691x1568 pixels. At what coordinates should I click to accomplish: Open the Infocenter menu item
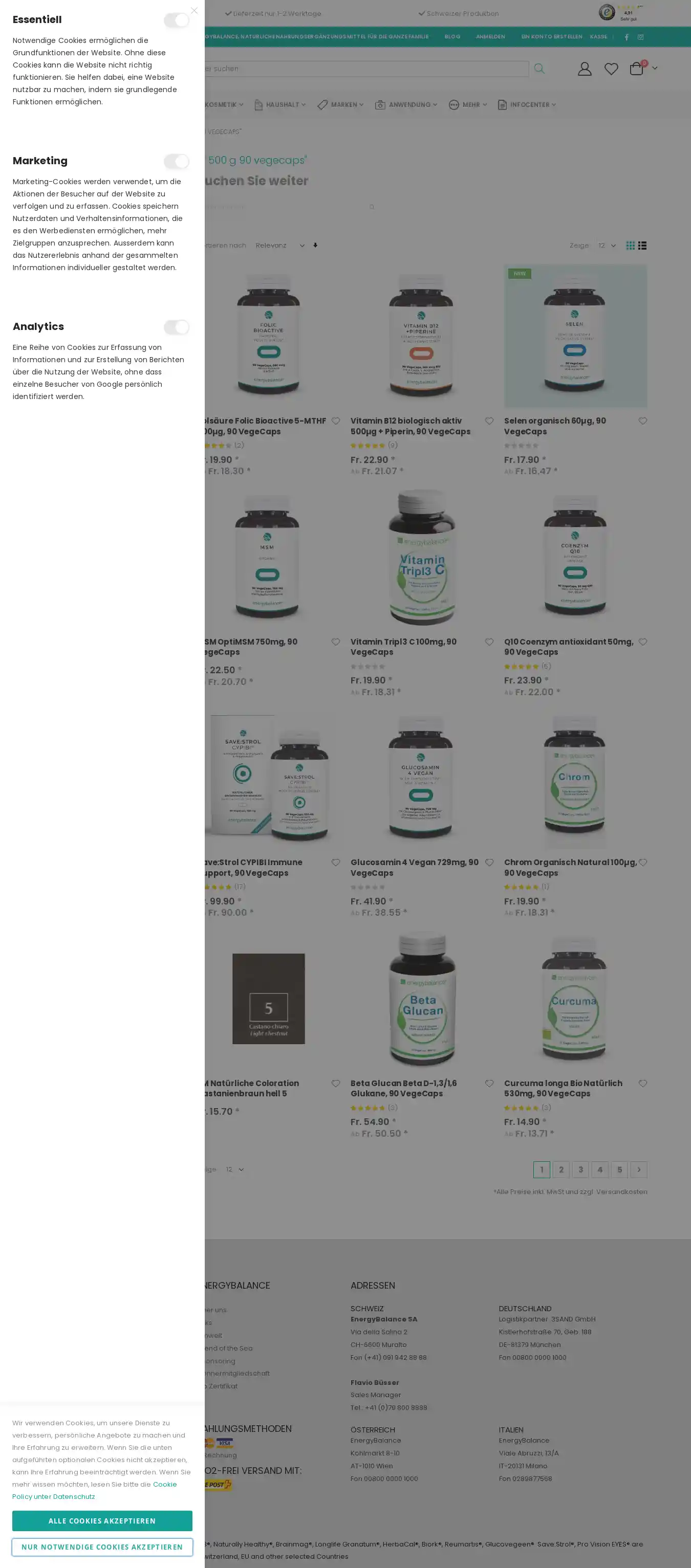point(527,105)
